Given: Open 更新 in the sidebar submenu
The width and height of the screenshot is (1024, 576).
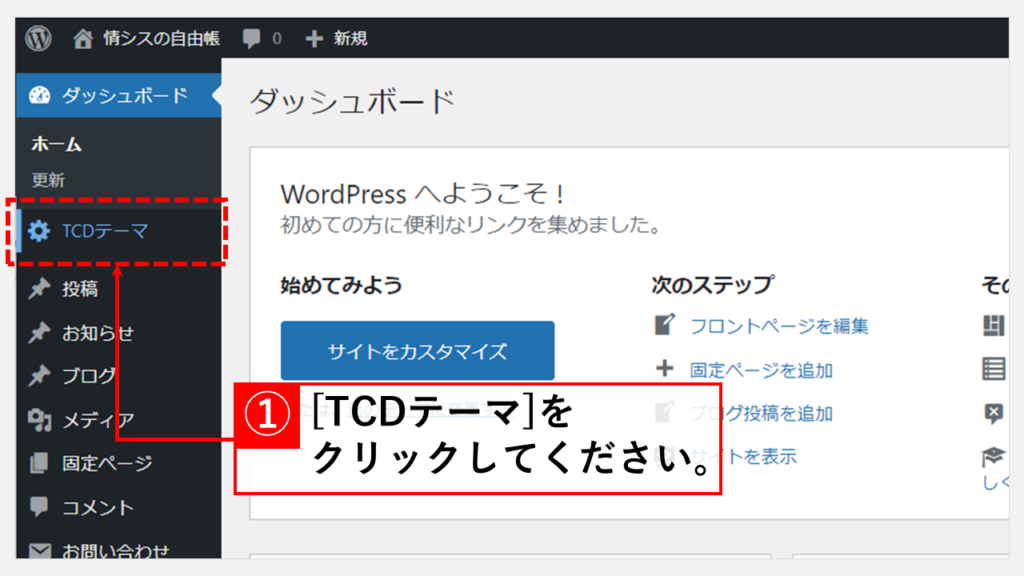Looking at the screenshot, I should [48, 181].
